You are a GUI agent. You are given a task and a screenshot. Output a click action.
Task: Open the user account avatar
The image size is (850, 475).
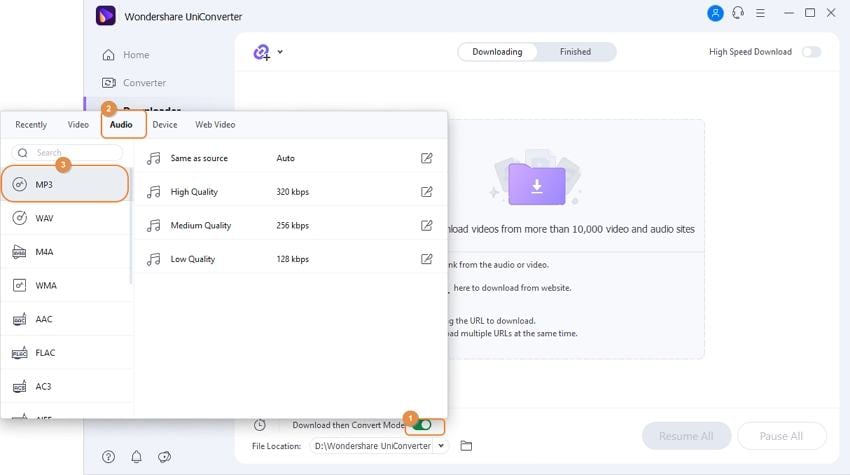[715, 13]
